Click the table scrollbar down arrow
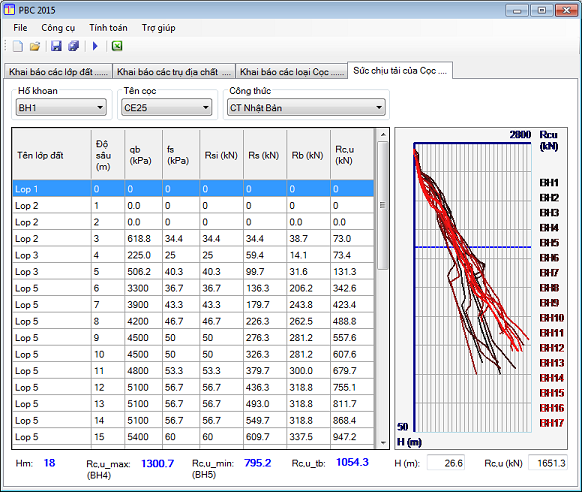Screen dimensions: 582x492 (383, 443)
